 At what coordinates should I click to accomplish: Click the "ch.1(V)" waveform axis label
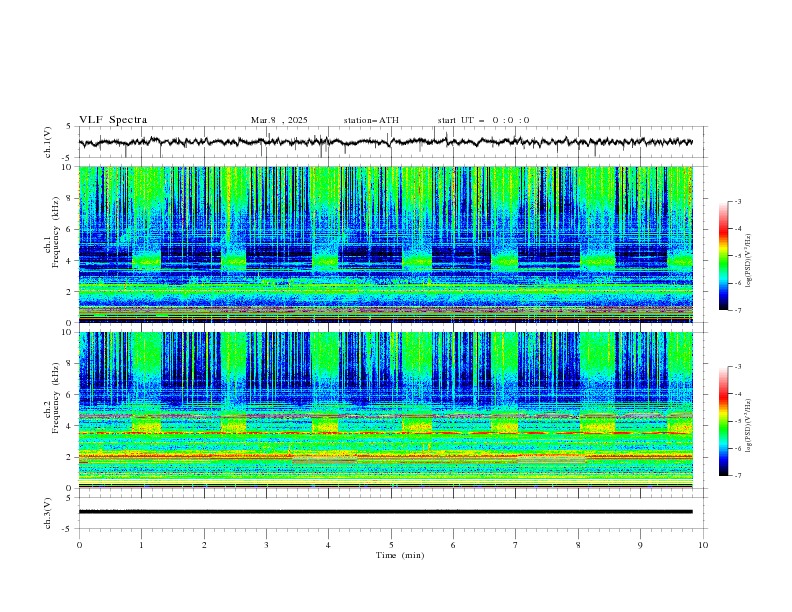[48, 142]
